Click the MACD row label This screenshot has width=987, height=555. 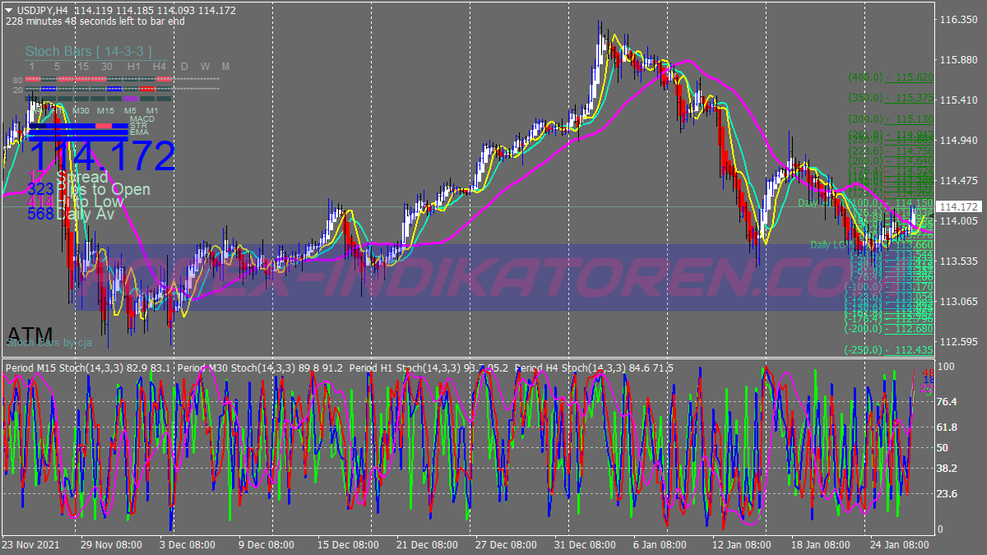coord(142,119)
